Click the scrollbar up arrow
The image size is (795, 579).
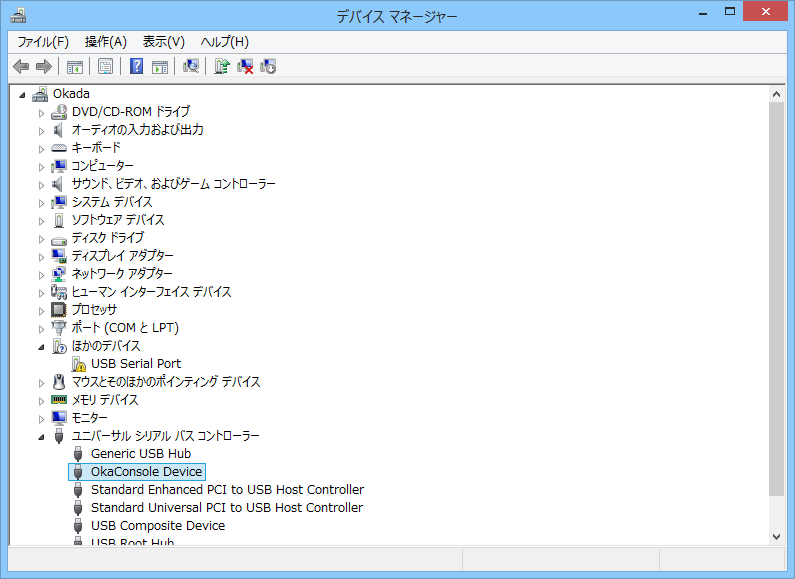pos(776,94)
